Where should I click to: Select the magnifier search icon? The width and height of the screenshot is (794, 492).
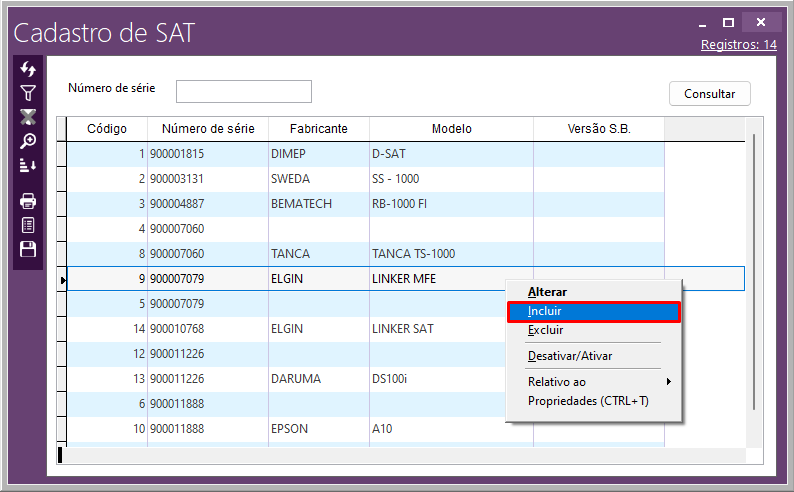tap(28, 141)
